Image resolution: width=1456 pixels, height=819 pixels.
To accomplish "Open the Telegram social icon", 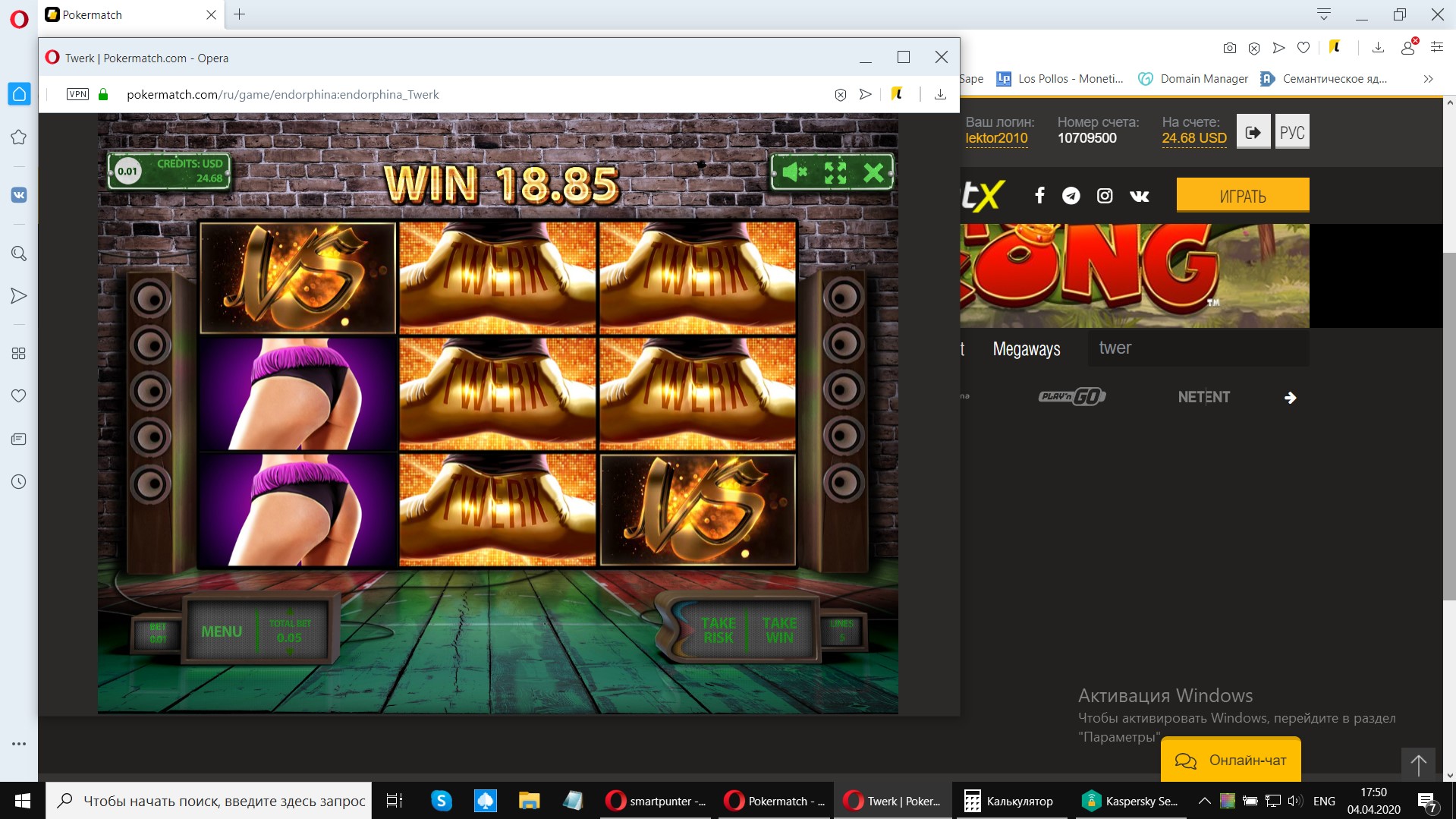I will tap(1071, 196).
